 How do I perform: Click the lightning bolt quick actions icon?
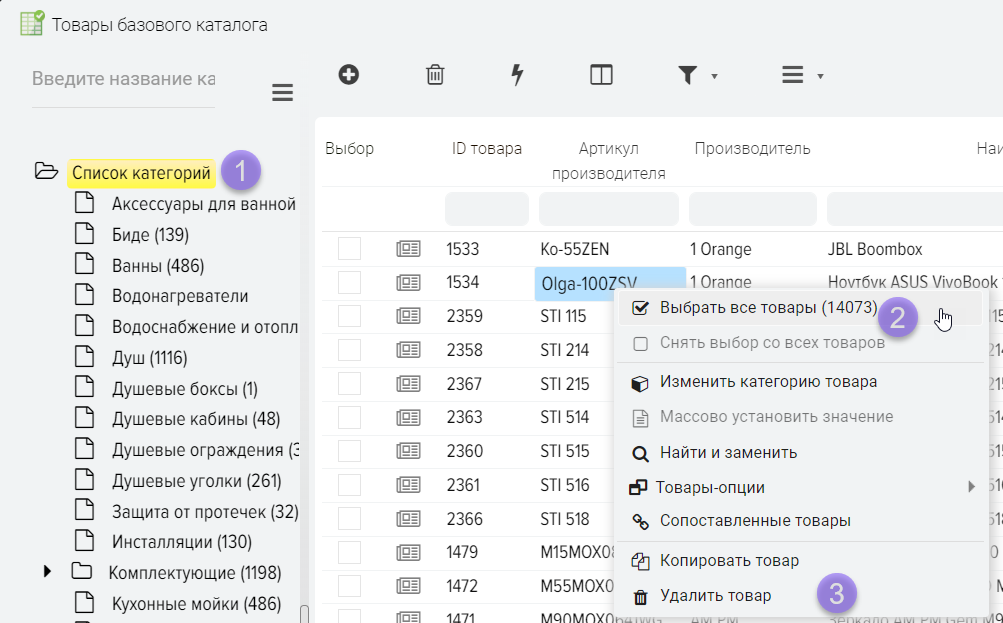(x=517, y=75)
